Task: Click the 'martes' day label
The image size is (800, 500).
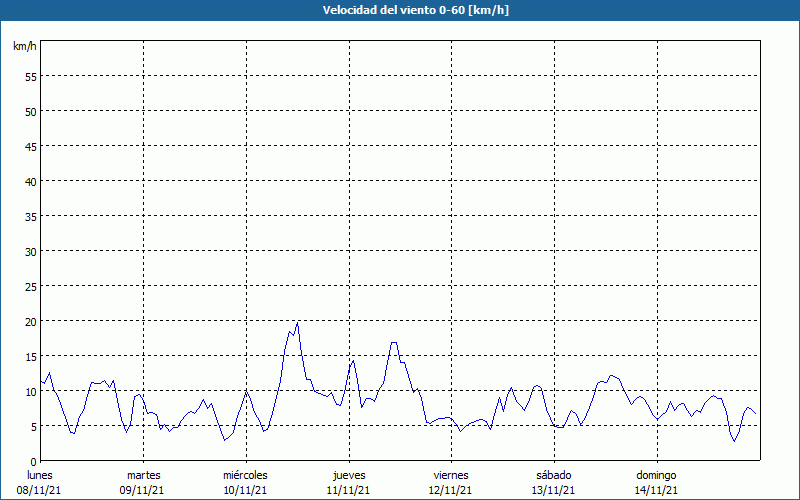Action: pyautogui.click(x=143, y=475)
